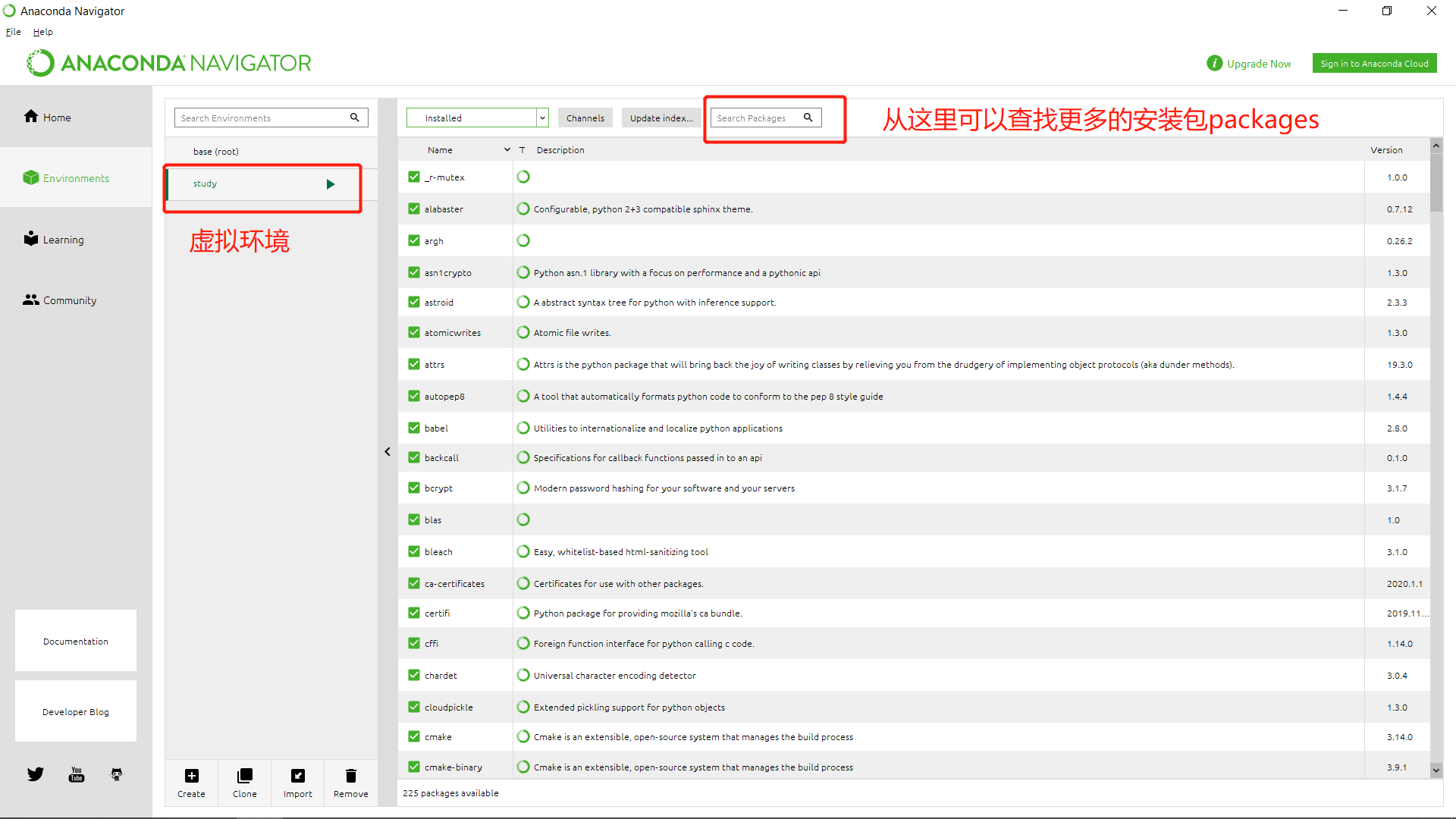Click the Update index button
Screen dimensions: 1456x819
click(661, 118)
